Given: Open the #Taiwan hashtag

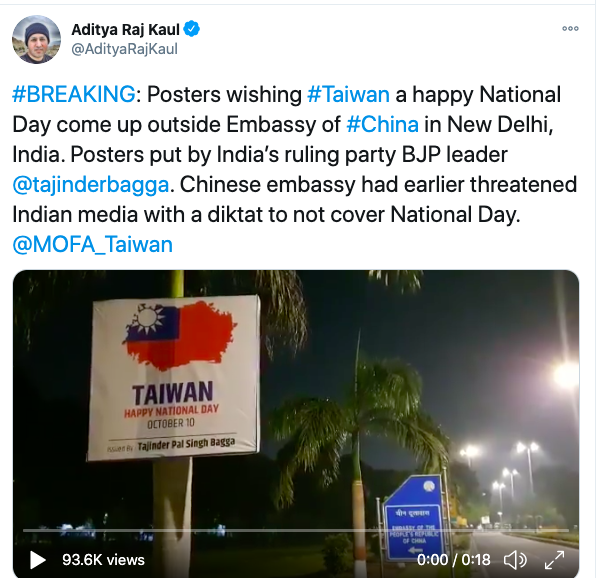Looking at the screenshot, I should click(348, 94).
